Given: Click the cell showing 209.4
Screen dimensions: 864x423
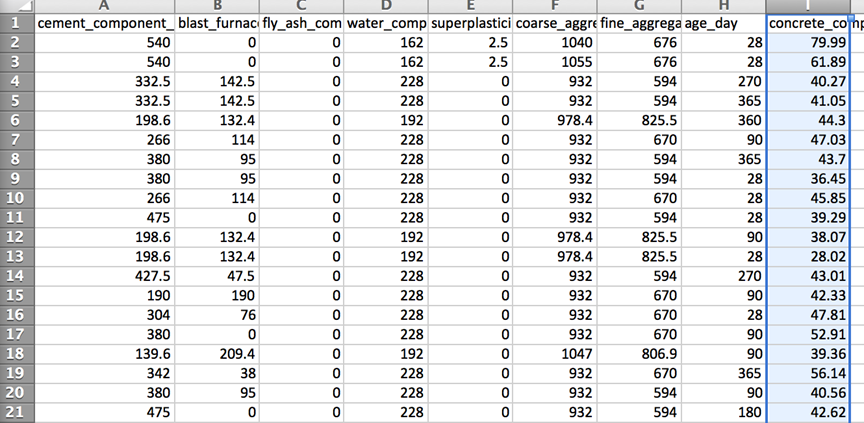Looking at the screenshot, I should [x=217, y=353].
